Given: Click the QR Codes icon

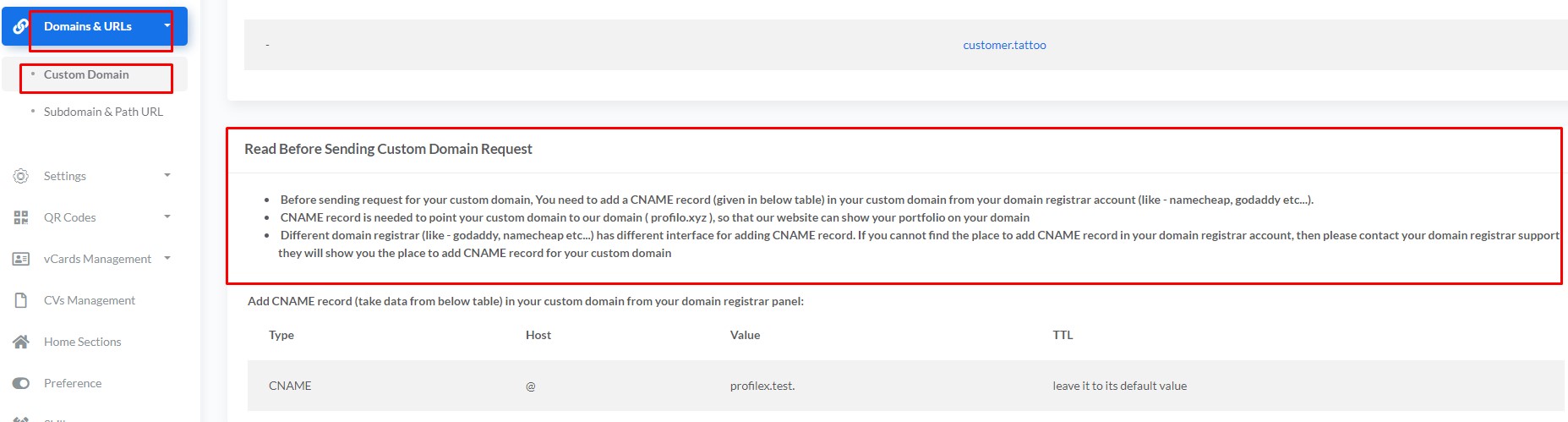Looking at the screenshot, I should pos(21,217).
